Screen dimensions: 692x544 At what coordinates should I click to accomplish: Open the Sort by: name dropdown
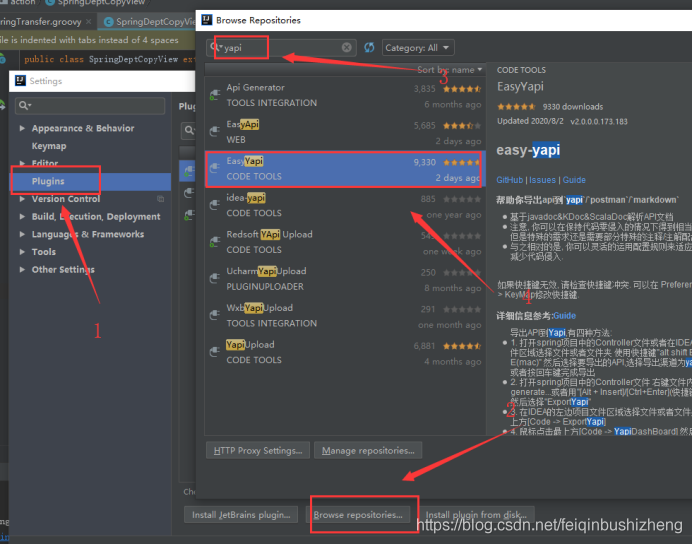click(x=449, y=70)
